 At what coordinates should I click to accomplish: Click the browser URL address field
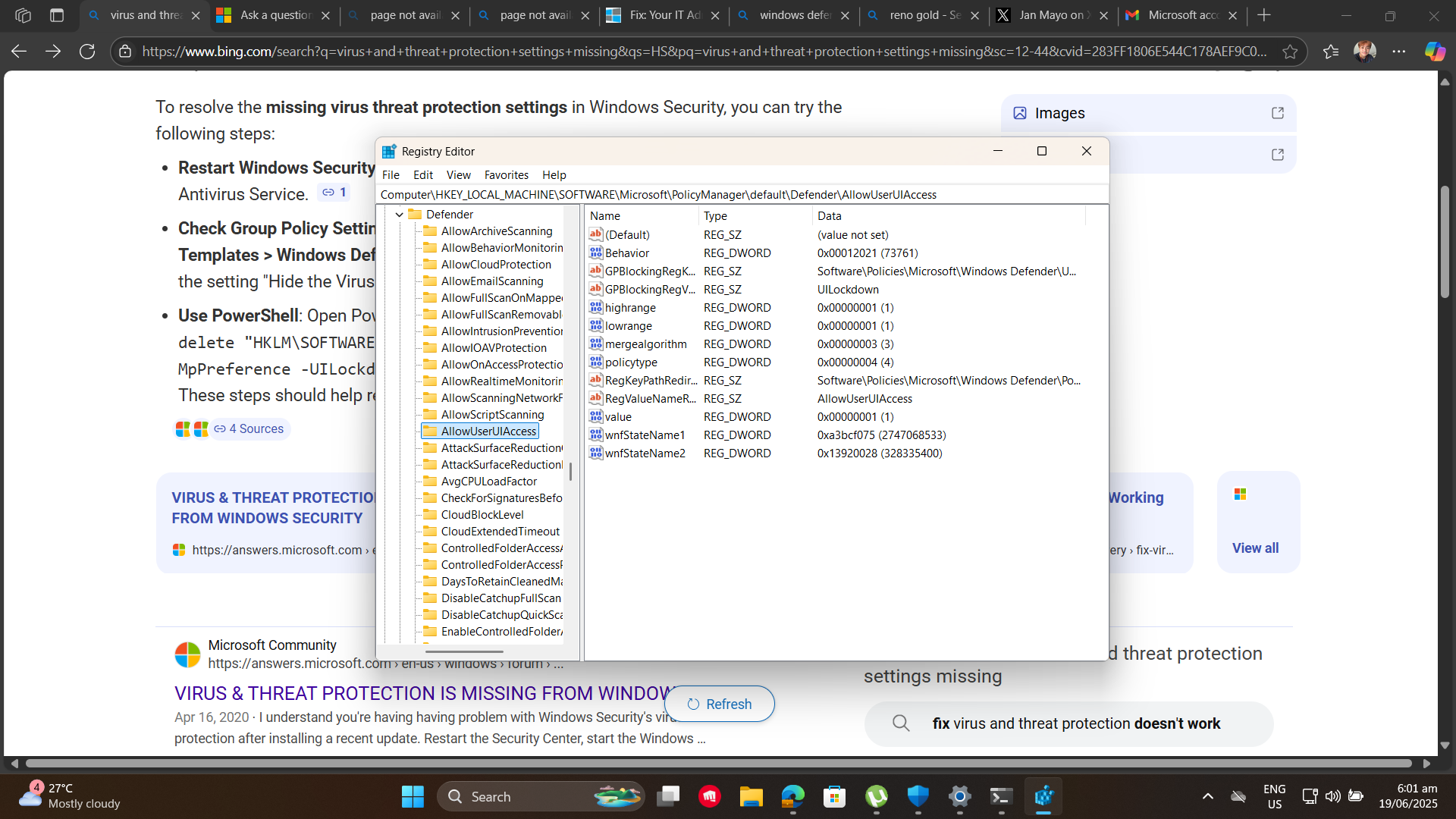[x=704, y=52]
